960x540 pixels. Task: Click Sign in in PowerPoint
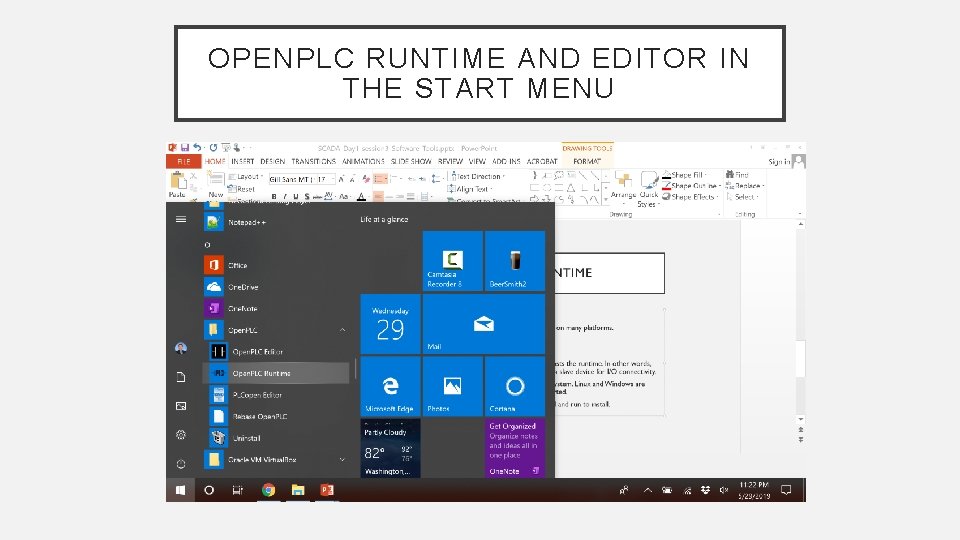pos(779,161)
